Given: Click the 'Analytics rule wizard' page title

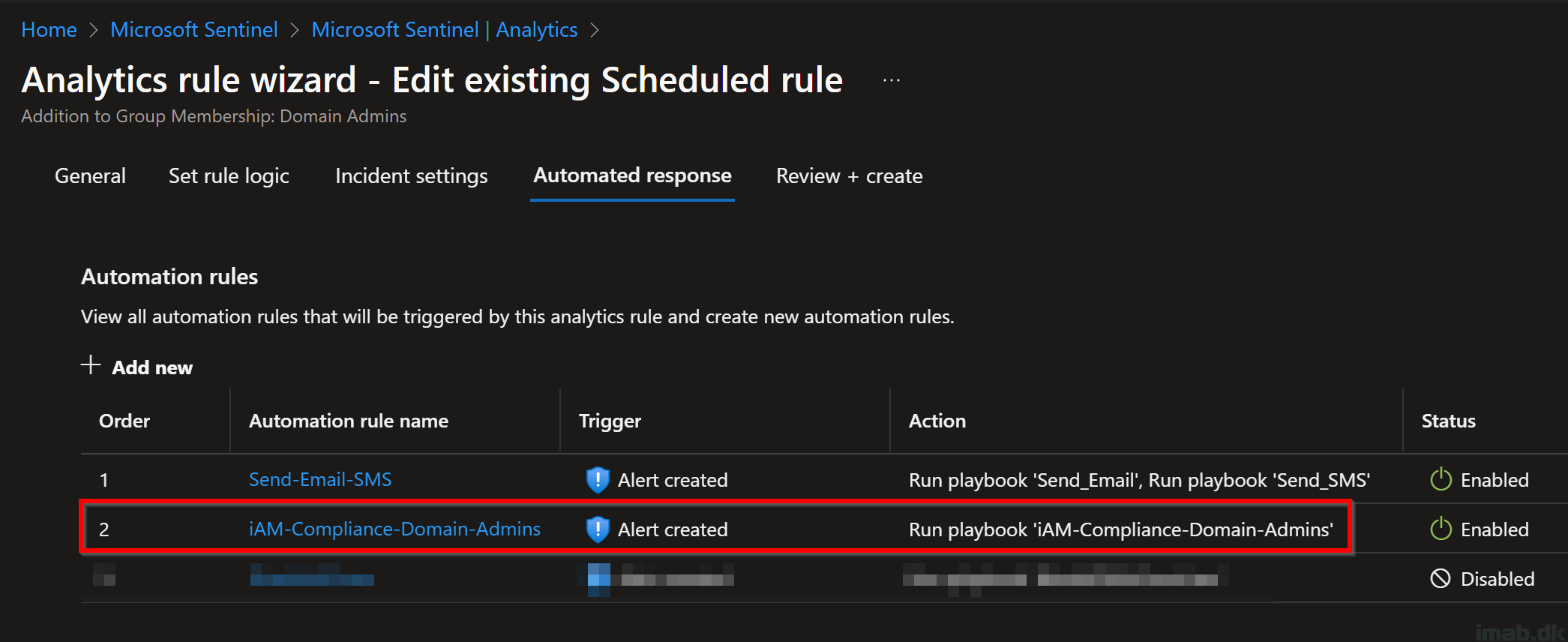Looking at the screenshot, I should pos(432,80).
